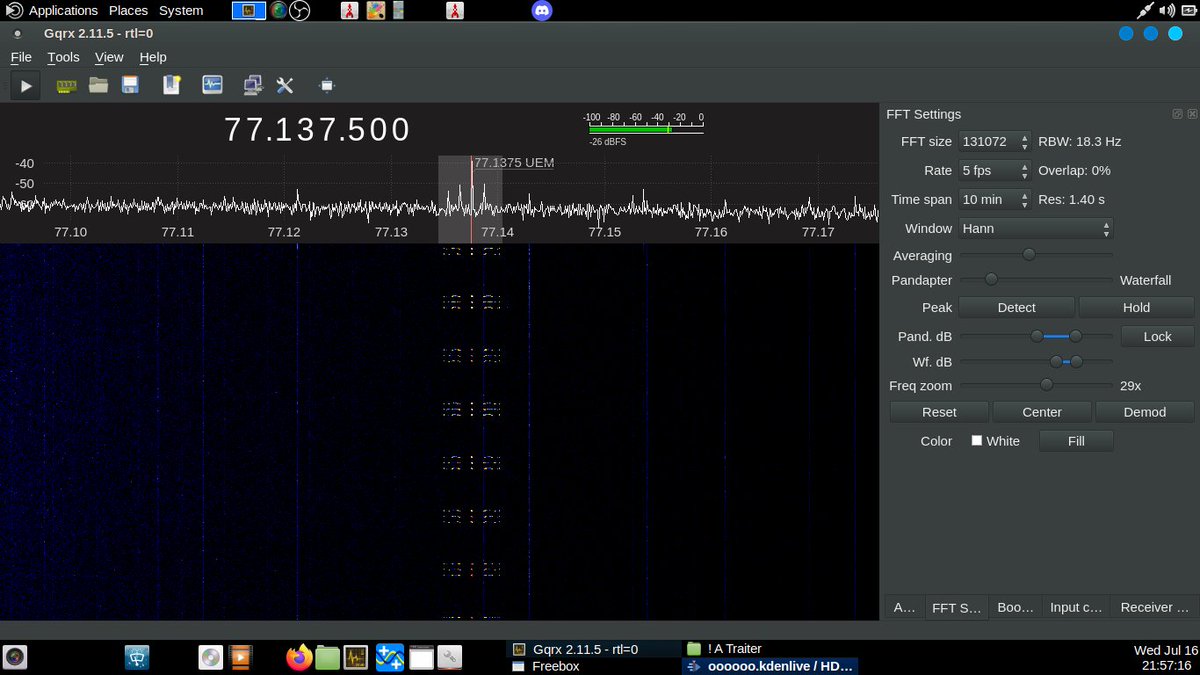Click the blue presentation icon in bottom panel
1200x675 pixels.
pyautogui.click(x=137, y=657)
